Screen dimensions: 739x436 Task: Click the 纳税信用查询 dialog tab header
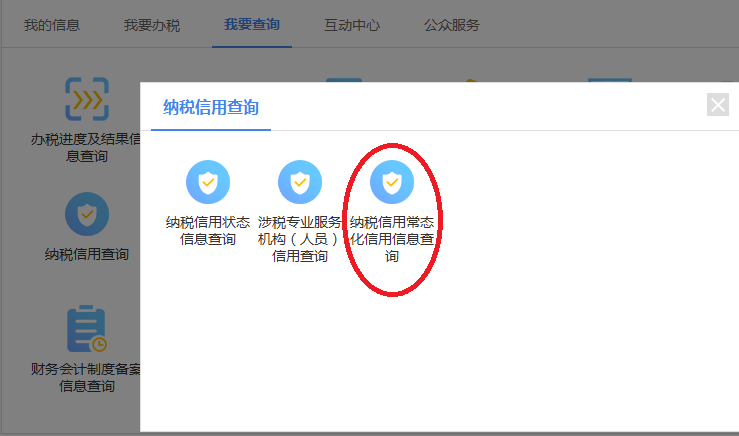point(211,107)
